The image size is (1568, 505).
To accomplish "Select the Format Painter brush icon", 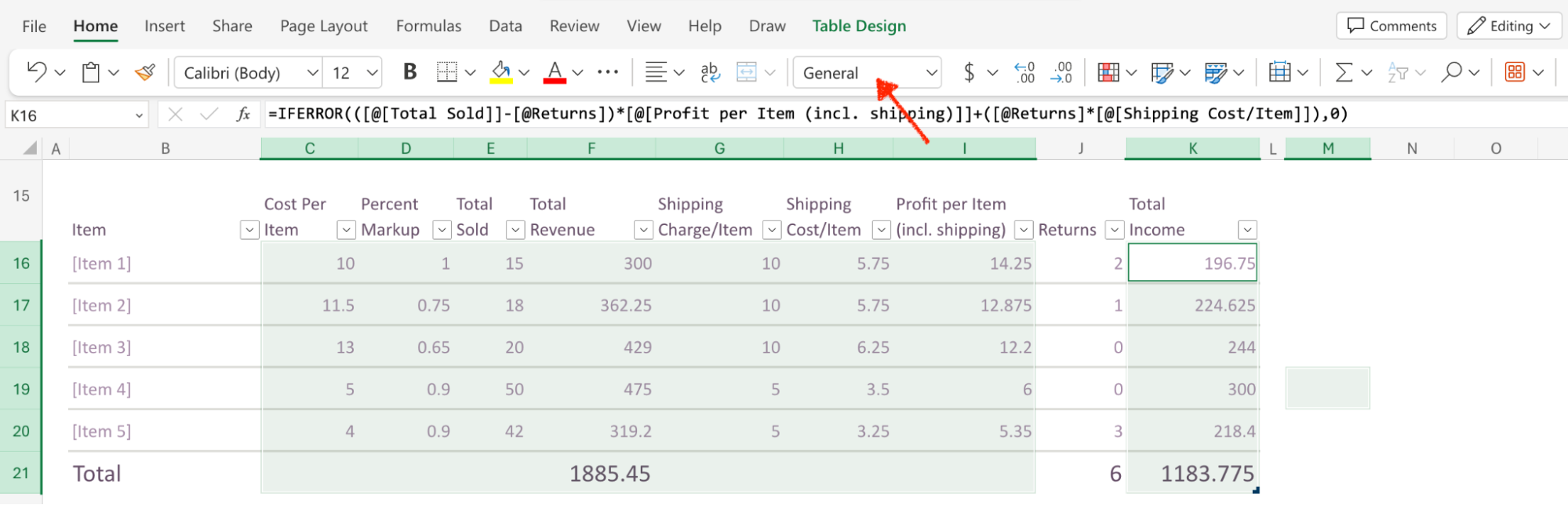I will coord(145,73).
